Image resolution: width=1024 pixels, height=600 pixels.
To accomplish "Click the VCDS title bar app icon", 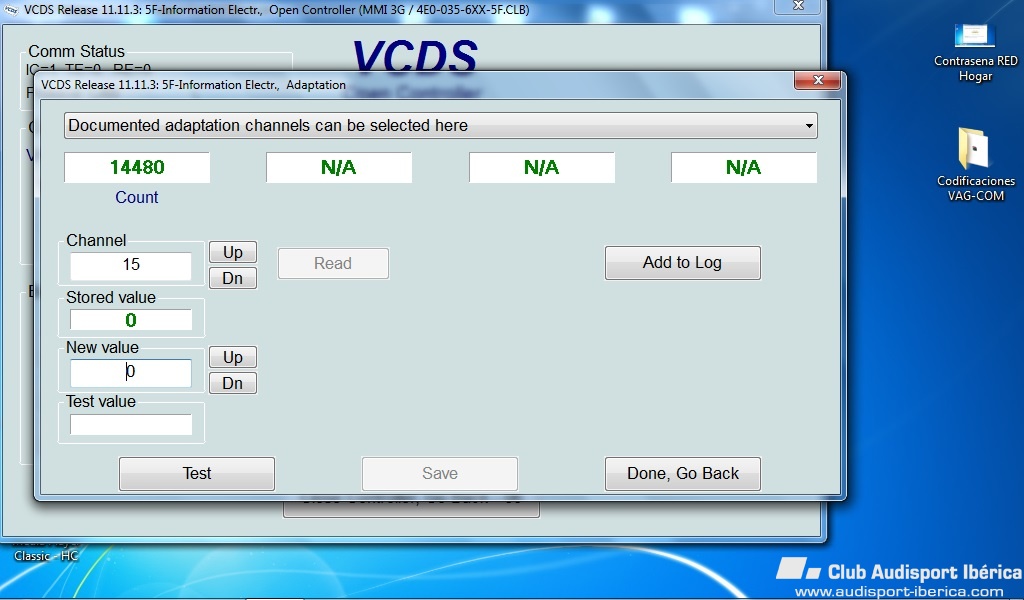I will tap(10, 10).
